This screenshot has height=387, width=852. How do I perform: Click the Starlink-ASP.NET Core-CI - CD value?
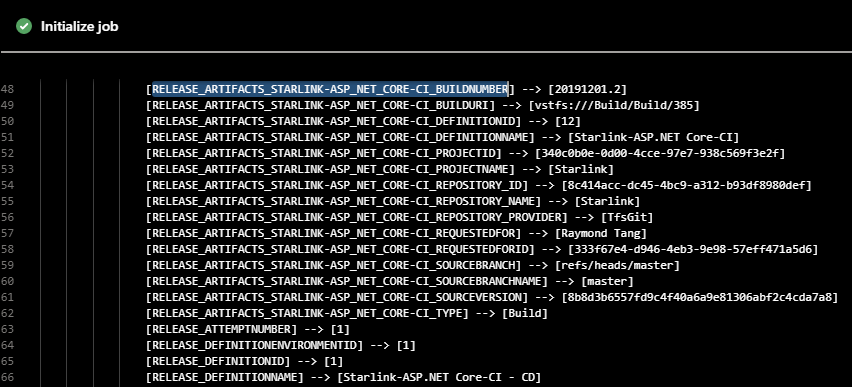[439, 377]
